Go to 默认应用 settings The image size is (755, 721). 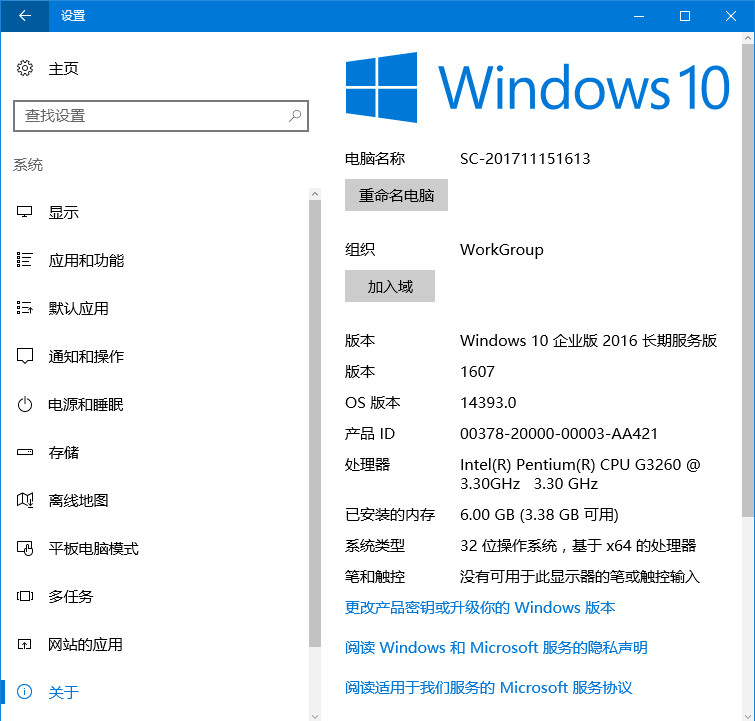[78, 308]
